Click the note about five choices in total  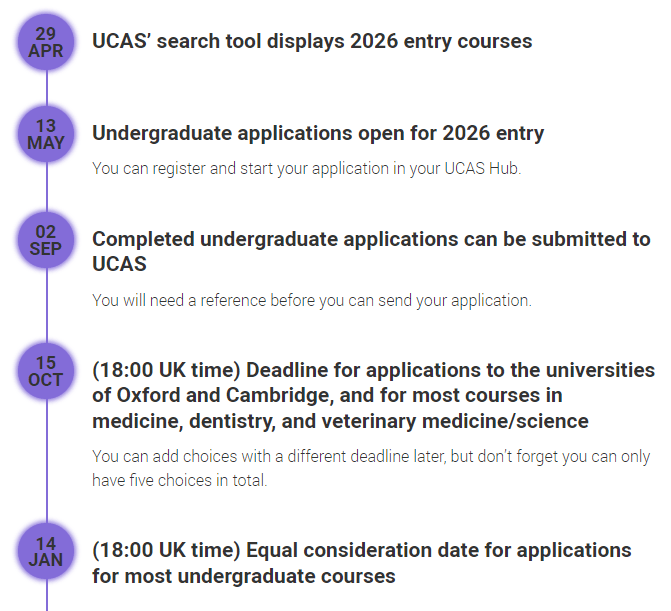tap(371, 468)
